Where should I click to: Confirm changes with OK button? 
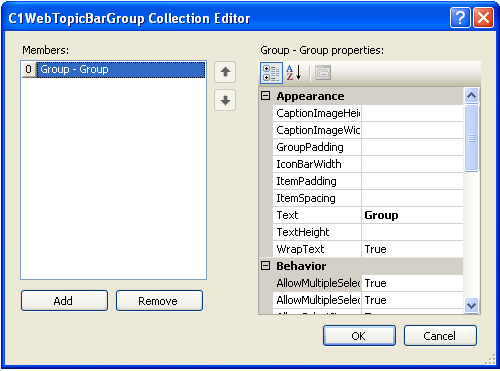359,336
